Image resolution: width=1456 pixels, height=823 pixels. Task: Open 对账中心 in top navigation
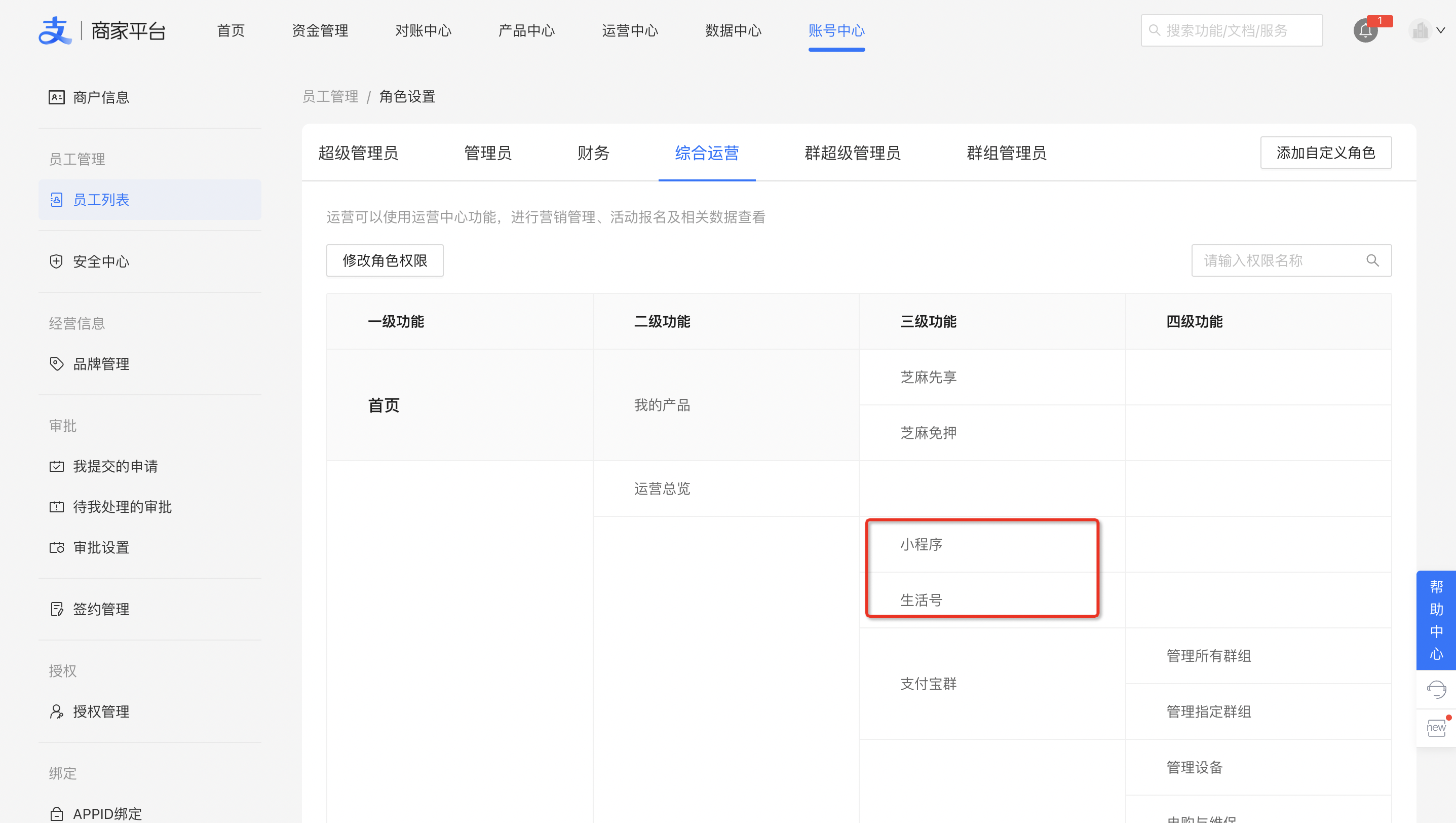tap(424, 30)
